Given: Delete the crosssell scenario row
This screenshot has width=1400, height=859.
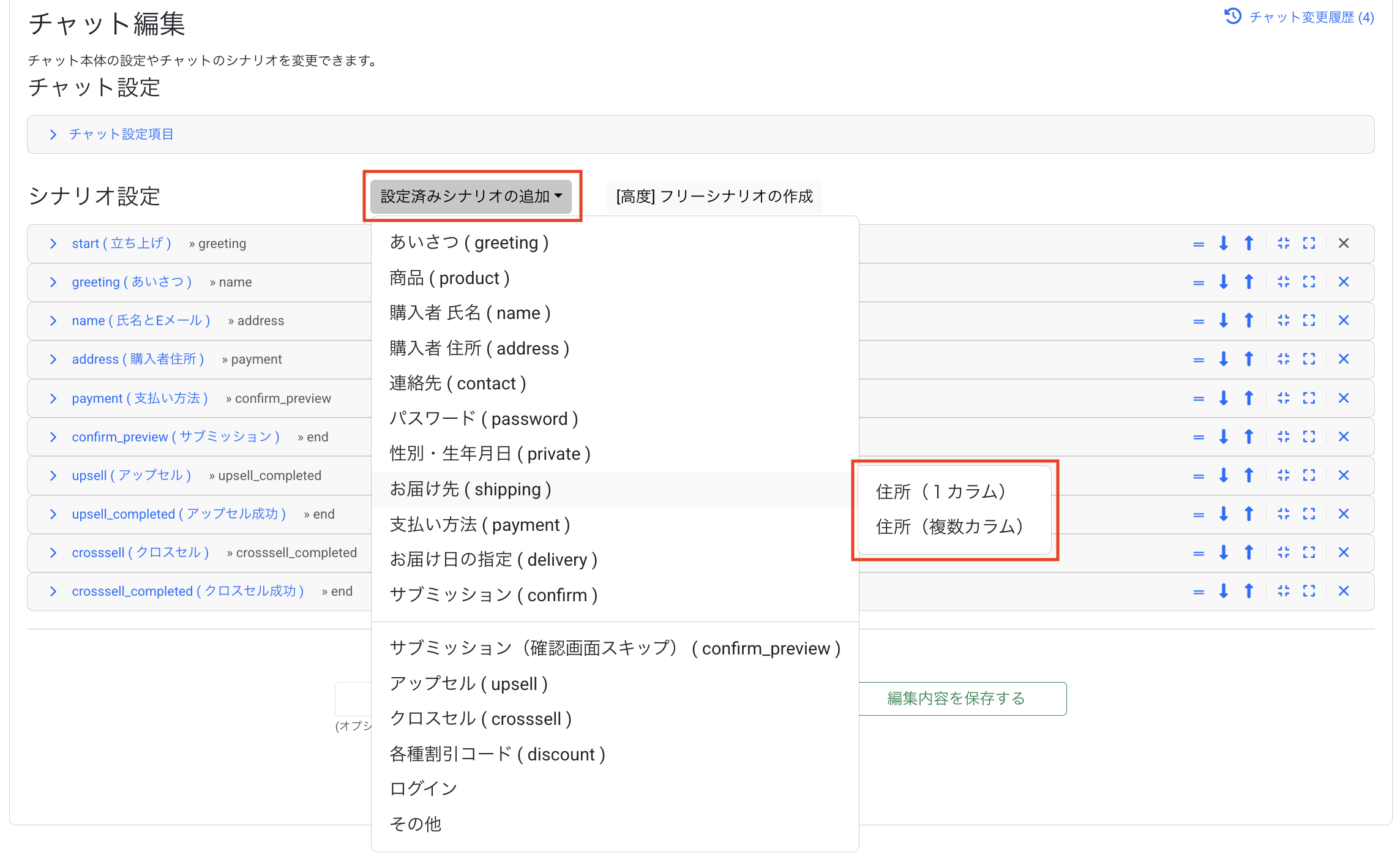Looking at the screenshot, I should [x=1344, y=552].
